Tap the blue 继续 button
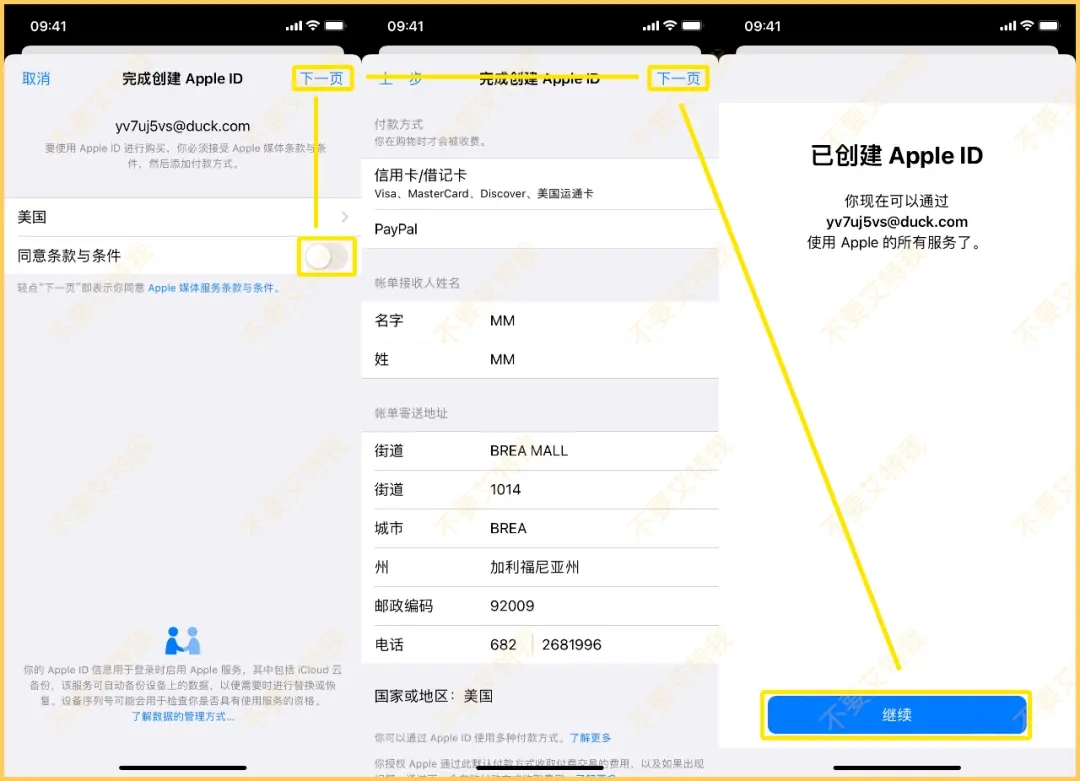1080x781 pixels. pos(897,715)
